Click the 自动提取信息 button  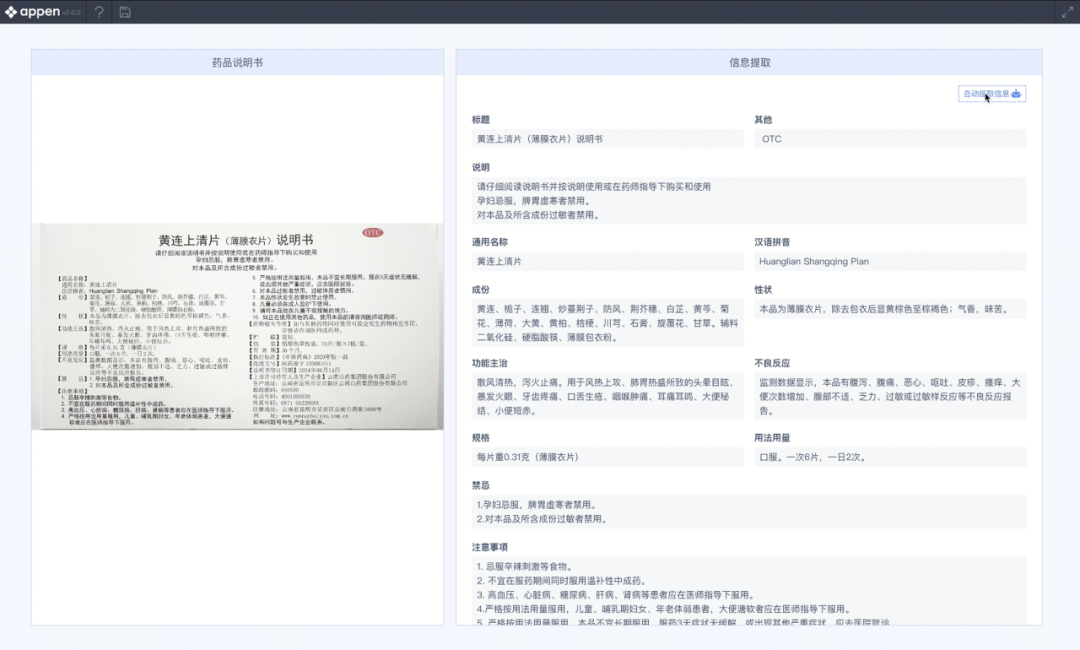tap(992, 94)
